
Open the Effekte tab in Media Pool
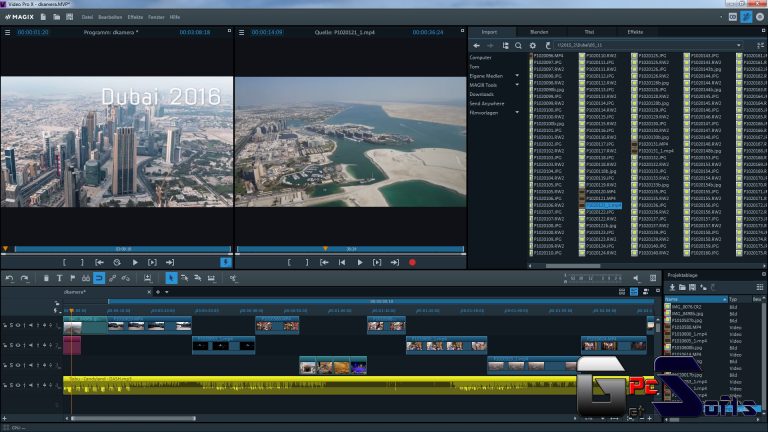[635, 32]
